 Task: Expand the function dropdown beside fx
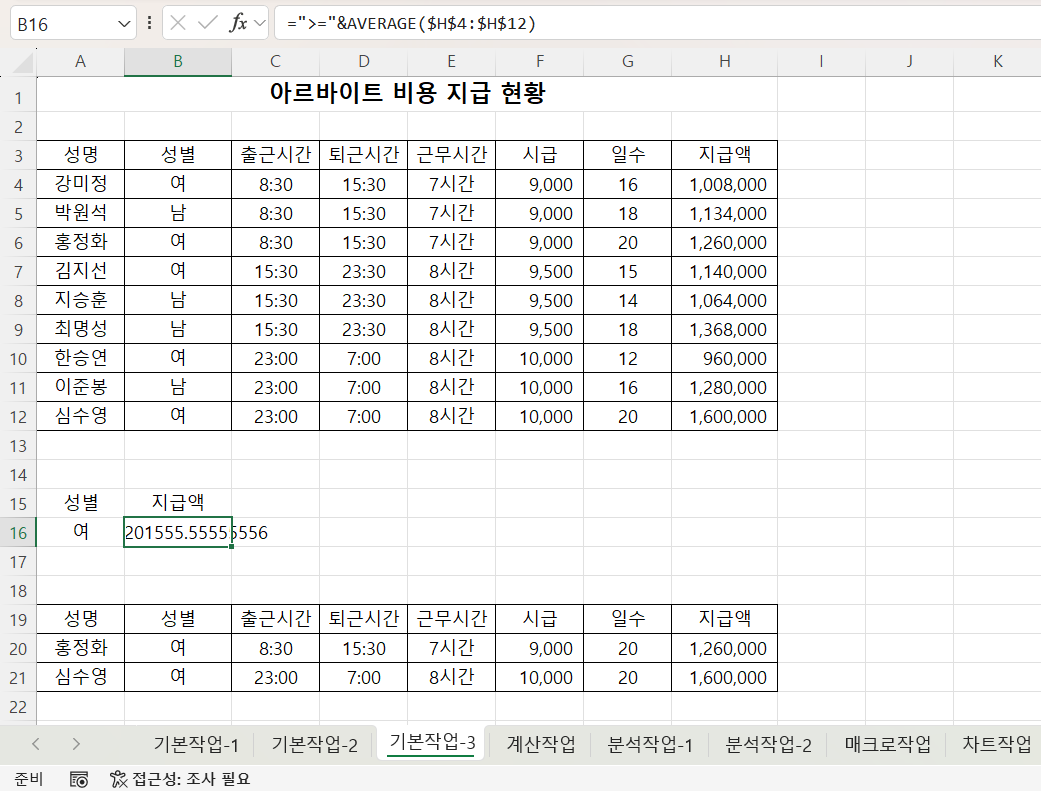(260, 23)
